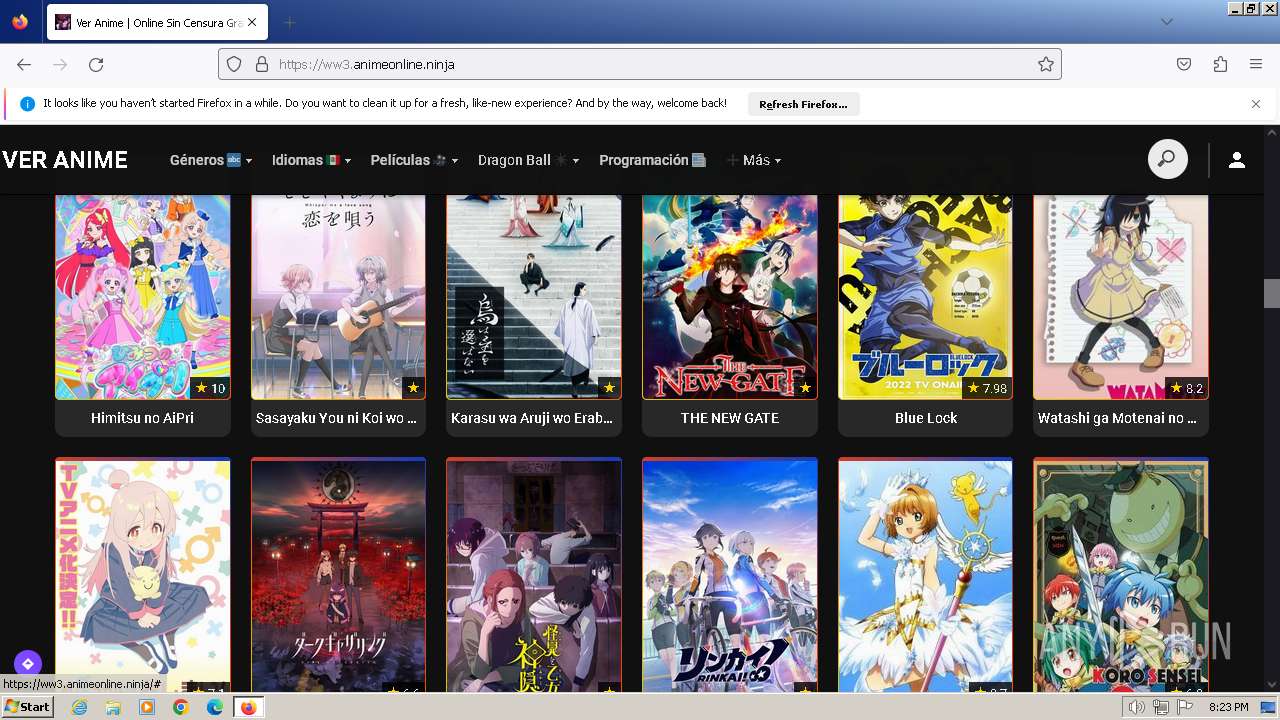Expand the Películas dropdown menu
1280x720 pixels.
(414, 160)
